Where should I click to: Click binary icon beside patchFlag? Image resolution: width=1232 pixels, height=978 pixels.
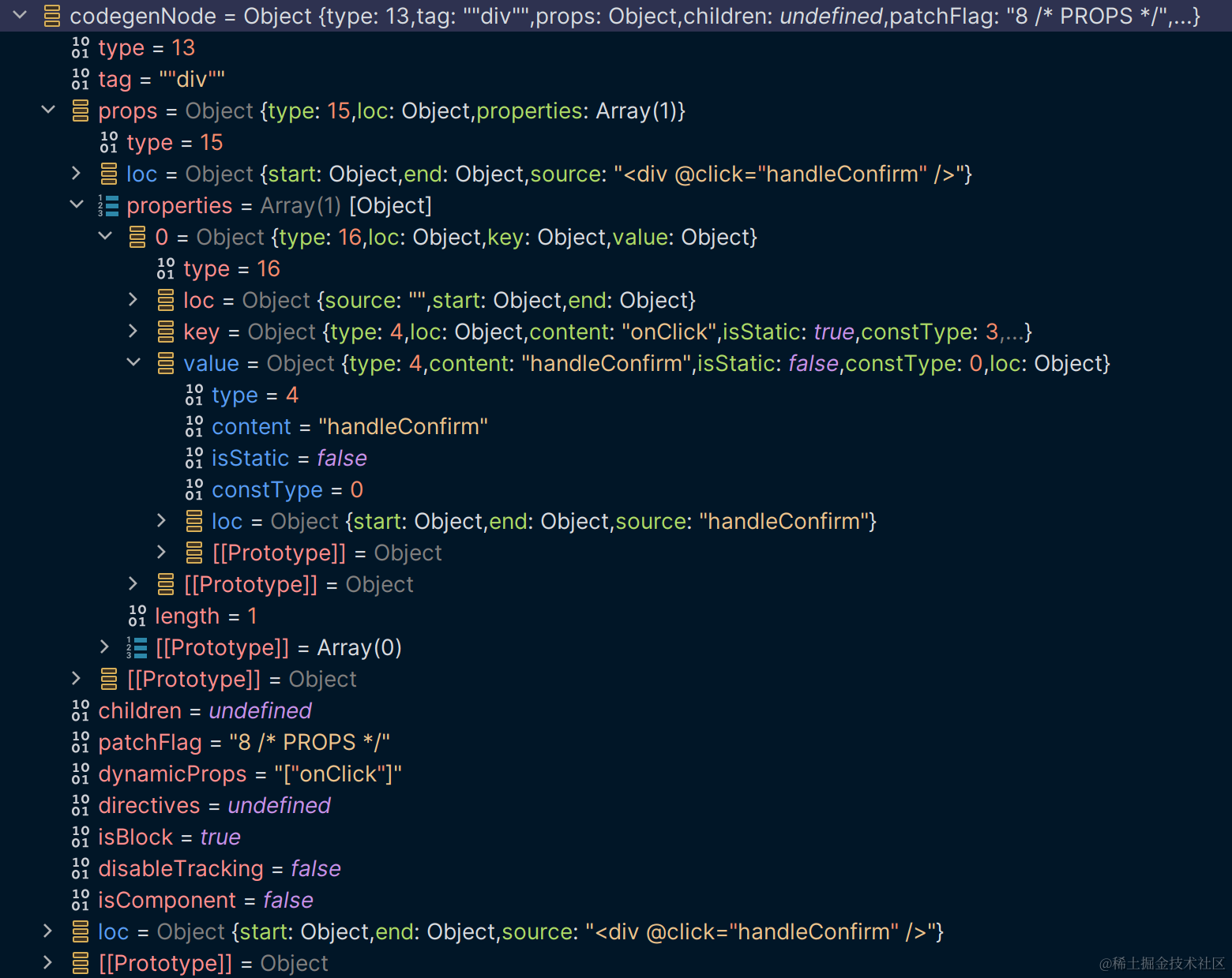pos(81,742)
